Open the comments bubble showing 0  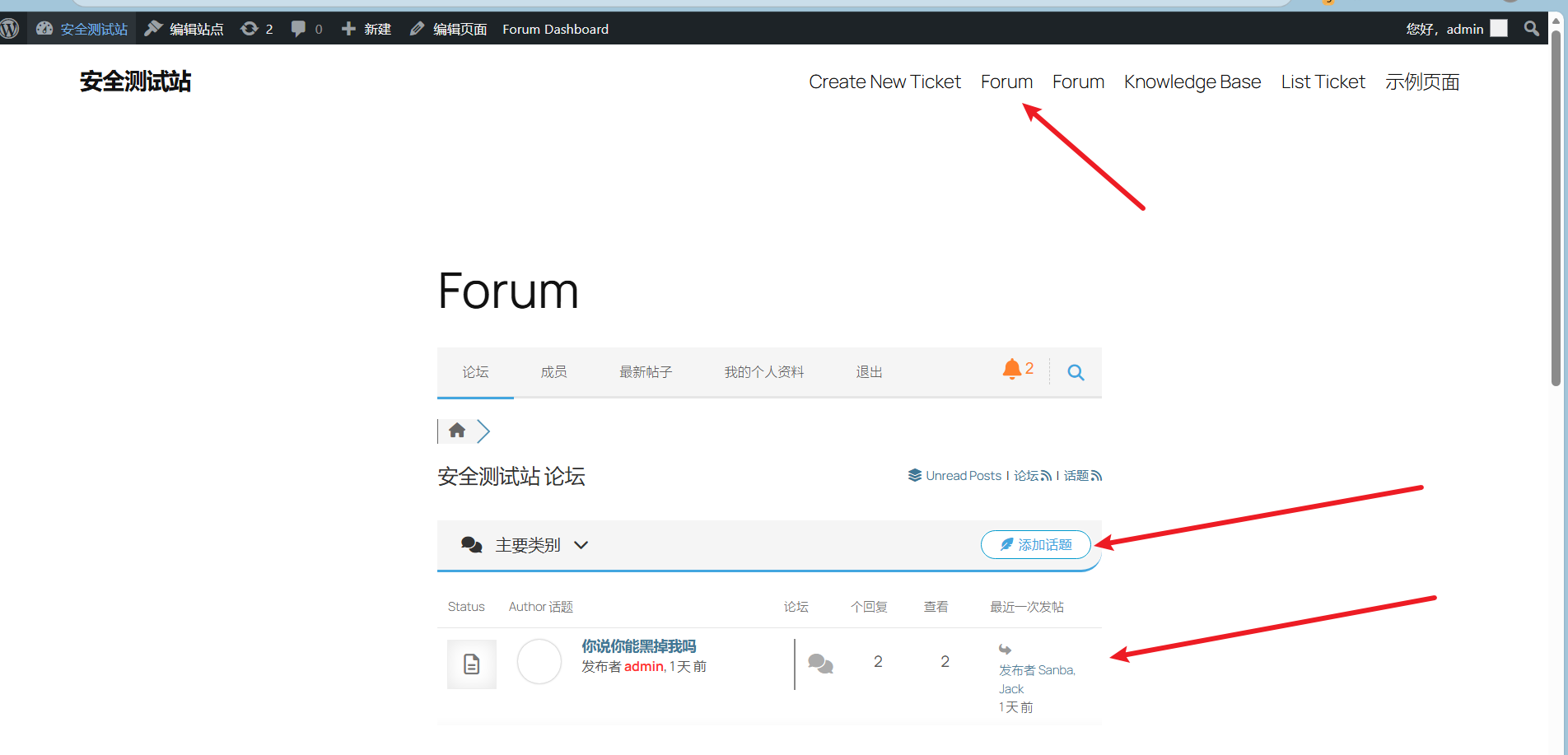[306, 29]
